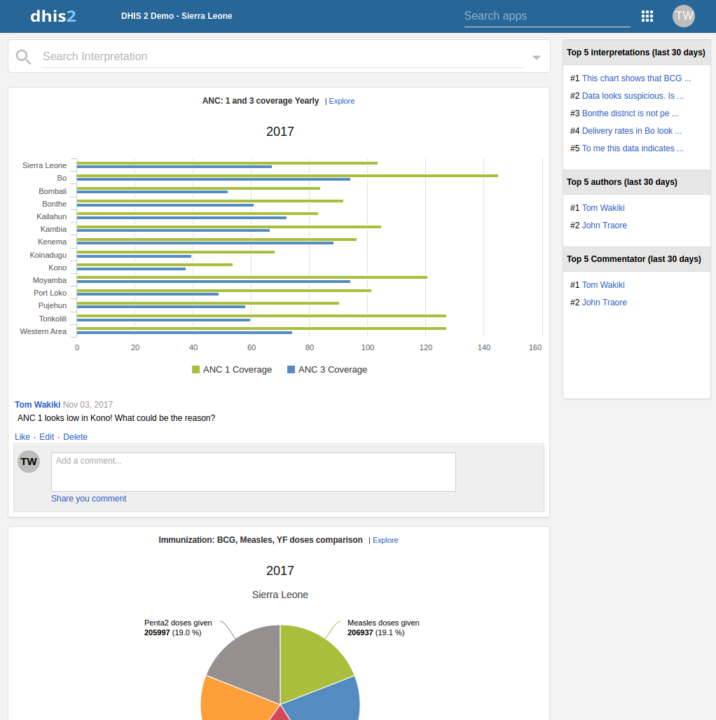Screen dimensions: 716x720
Task: Click the Moyamba axis label
Action: coord(50,281)
